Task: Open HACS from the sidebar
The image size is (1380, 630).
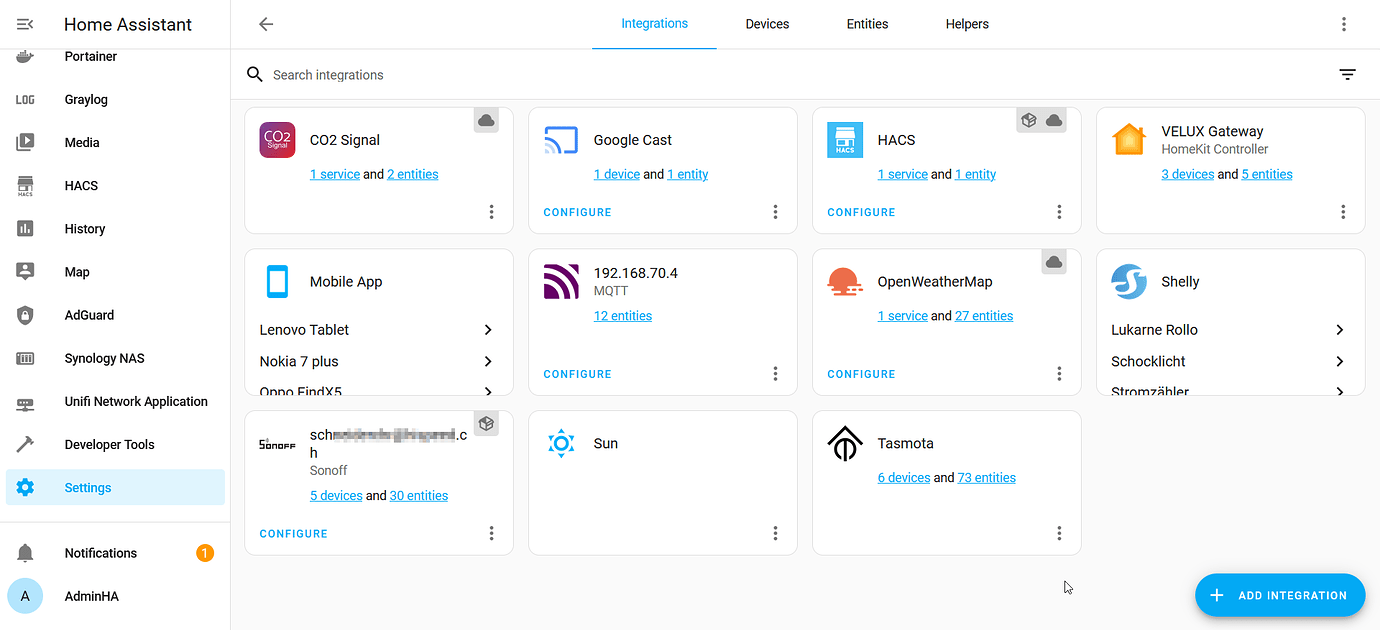Action: pos(81,185)
